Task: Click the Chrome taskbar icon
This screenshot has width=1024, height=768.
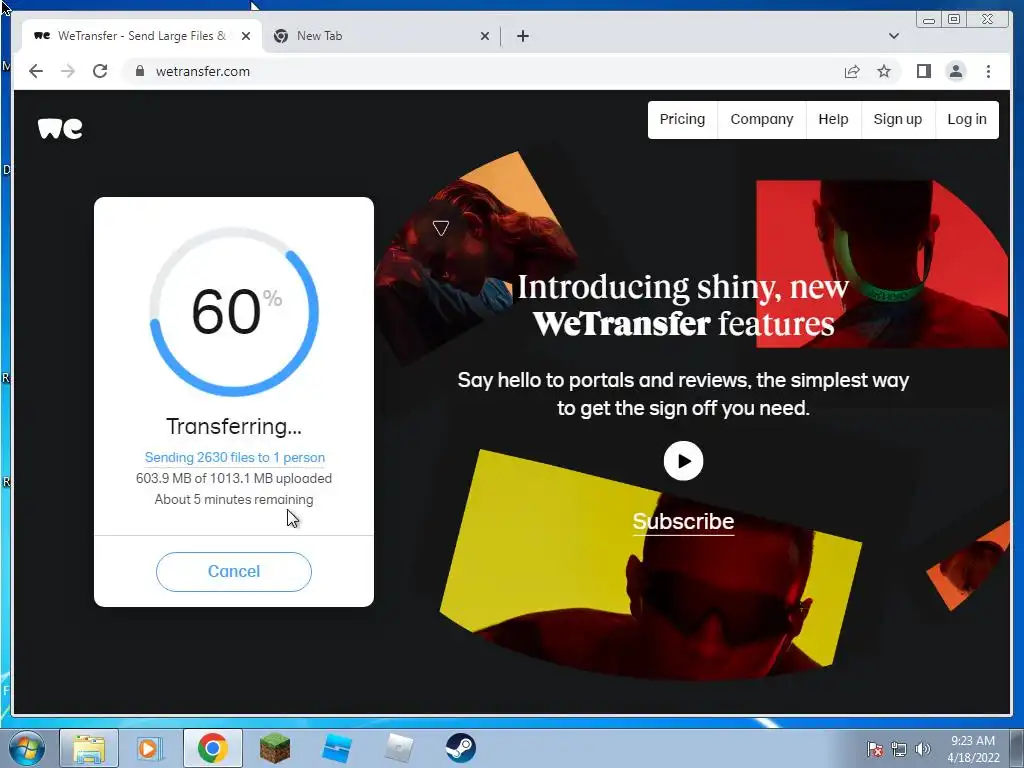Action: coord(212,748)
